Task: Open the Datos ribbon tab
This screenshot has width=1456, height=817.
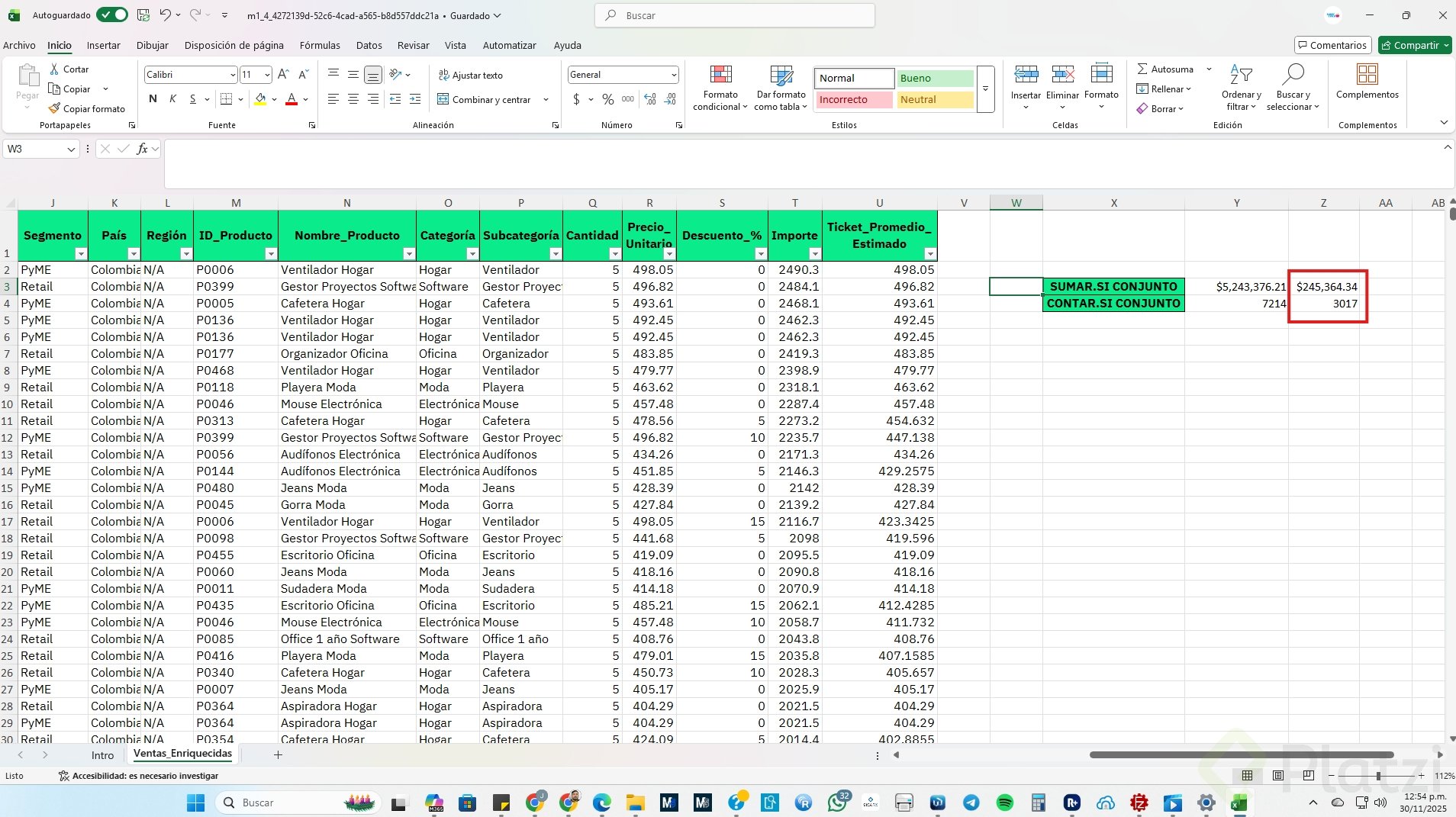Action: (x=369, y=45)
